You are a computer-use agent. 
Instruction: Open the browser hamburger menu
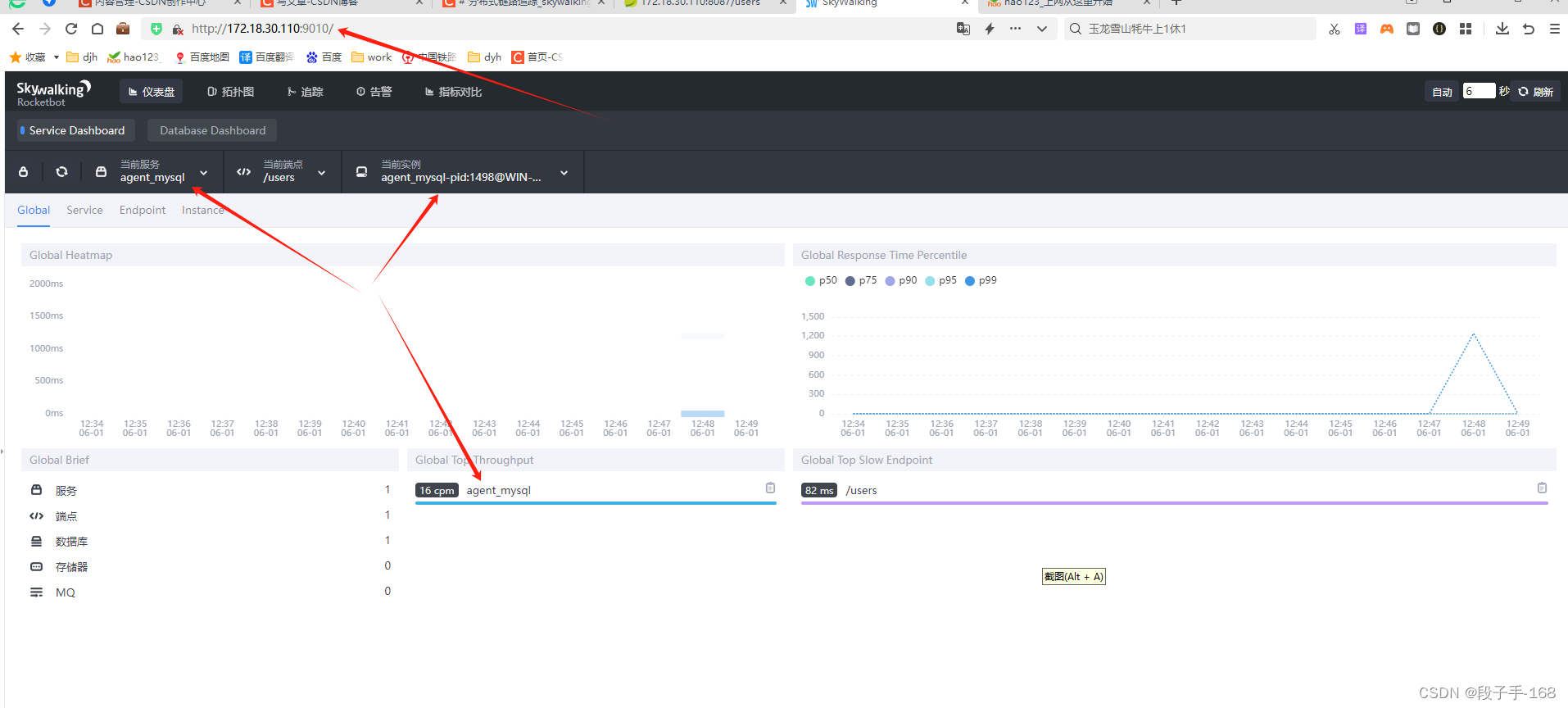pyautogui.click(x=1555, y=29)
